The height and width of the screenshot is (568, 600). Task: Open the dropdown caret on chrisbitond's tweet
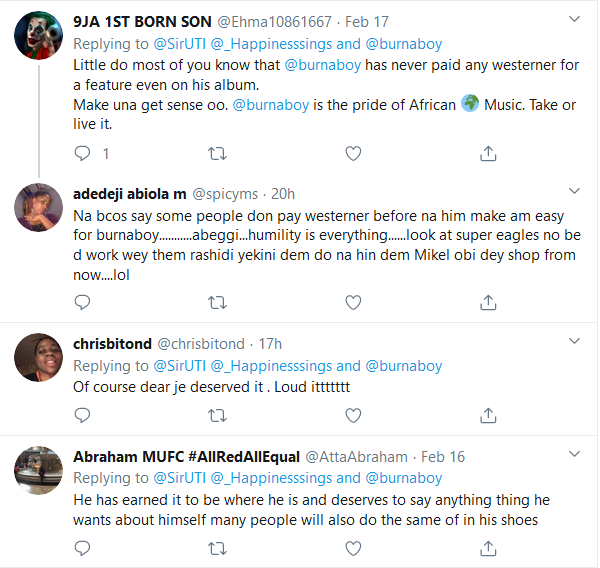(x=573, y=341)
